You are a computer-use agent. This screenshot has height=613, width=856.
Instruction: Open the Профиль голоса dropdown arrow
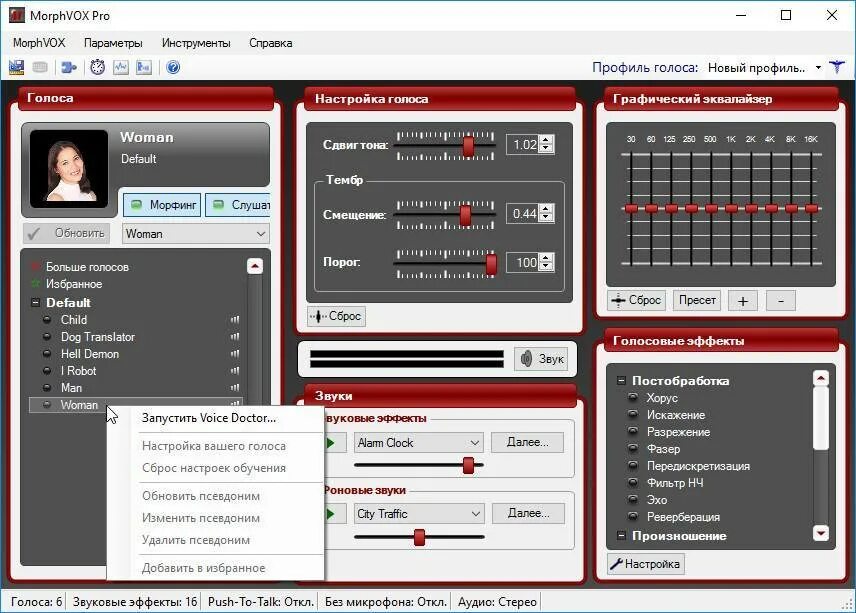[818, 68]
